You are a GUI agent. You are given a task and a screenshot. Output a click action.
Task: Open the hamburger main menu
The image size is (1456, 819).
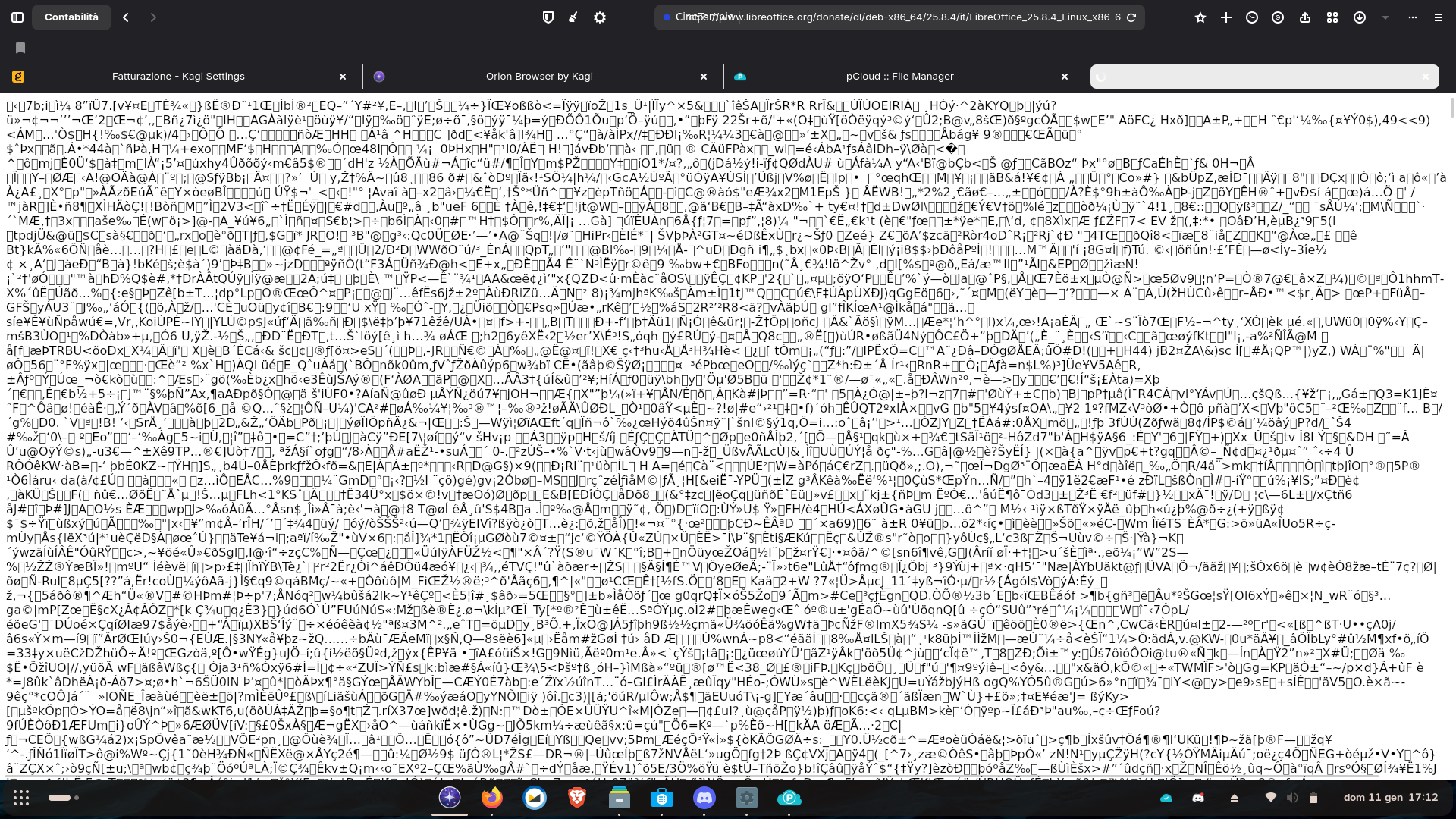tap(1439, 17)
